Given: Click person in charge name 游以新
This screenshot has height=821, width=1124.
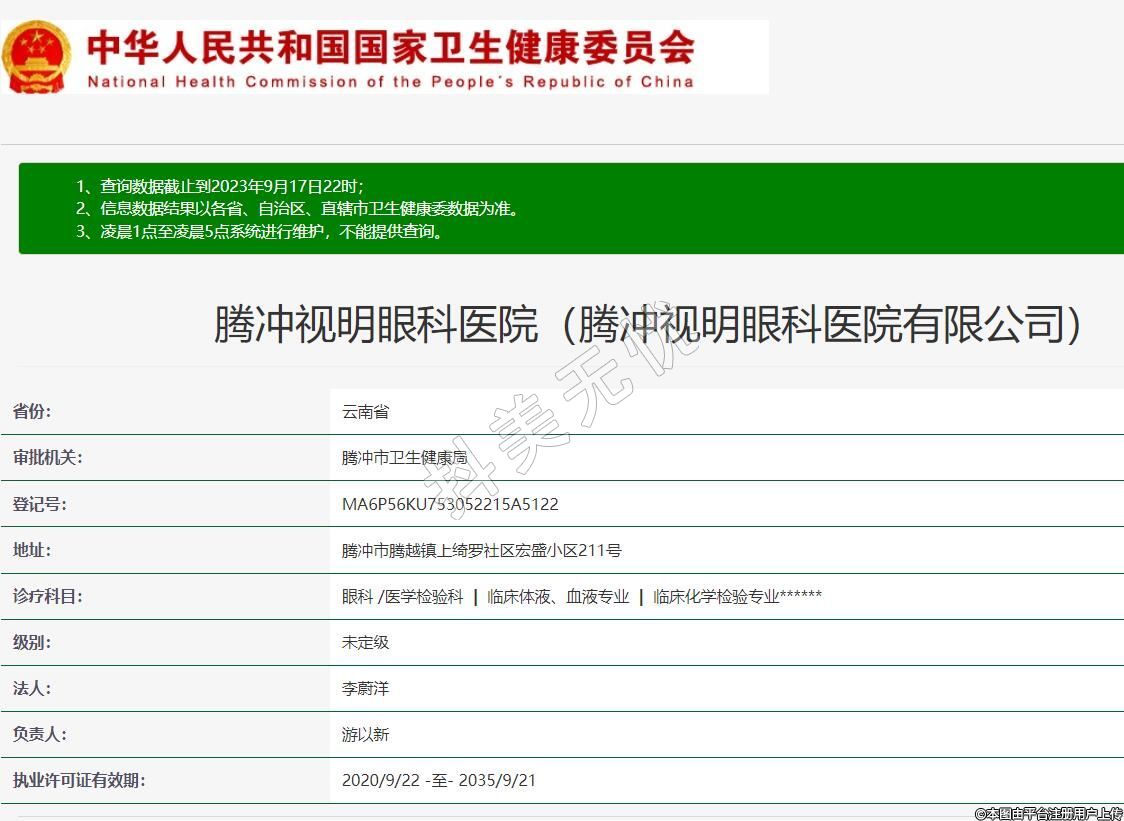Looking at the screenshot, I should (365, 735).
